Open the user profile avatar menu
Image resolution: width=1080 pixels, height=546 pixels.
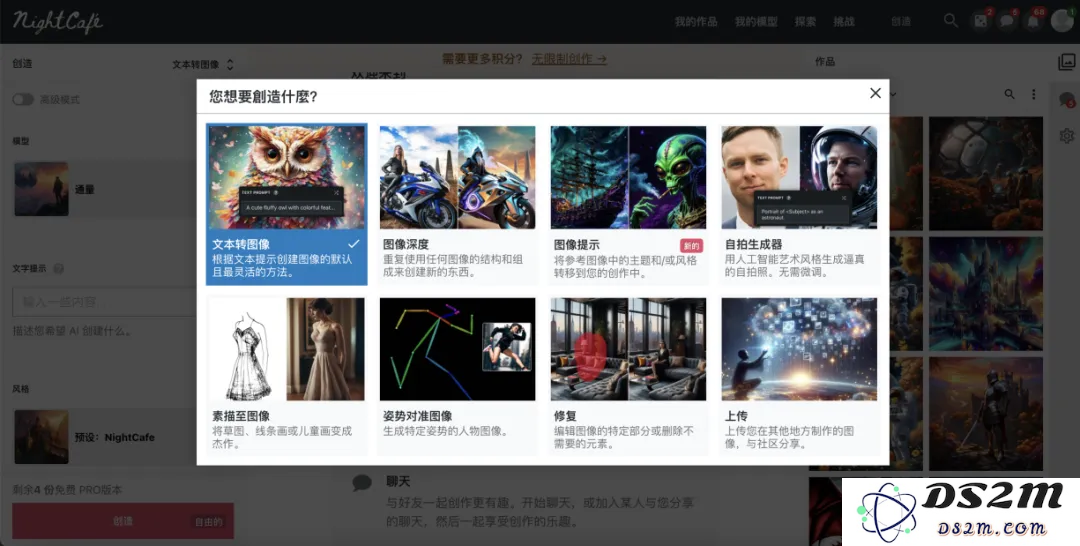(x=1061, y=21)
